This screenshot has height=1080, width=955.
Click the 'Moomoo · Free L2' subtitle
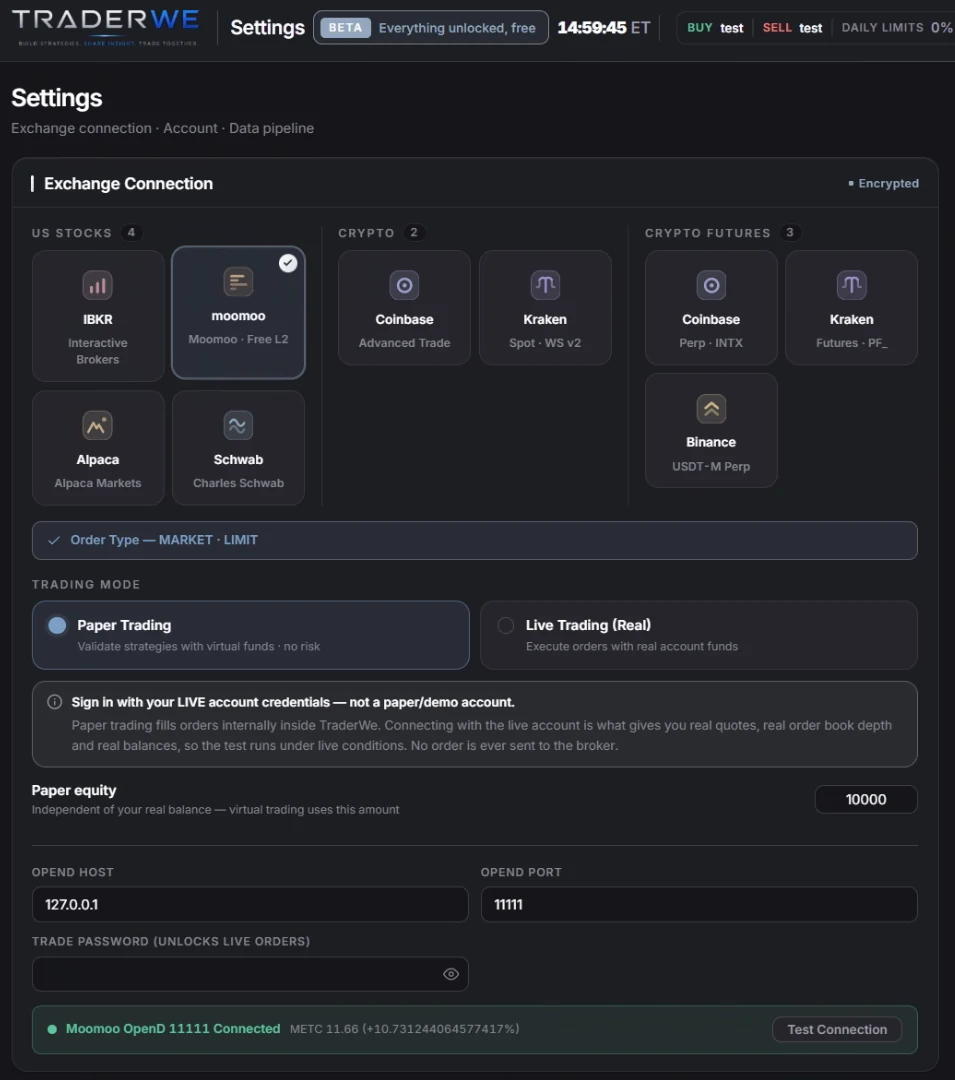238,340
